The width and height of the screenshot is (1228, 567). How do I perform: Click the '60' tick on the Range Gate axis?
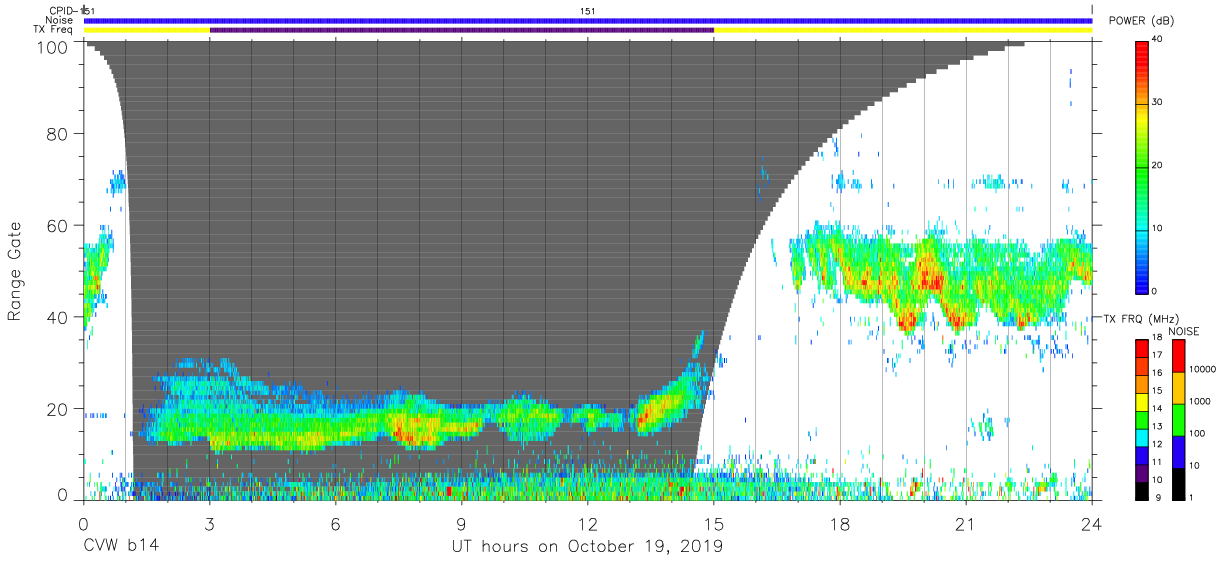click(59, 225)
